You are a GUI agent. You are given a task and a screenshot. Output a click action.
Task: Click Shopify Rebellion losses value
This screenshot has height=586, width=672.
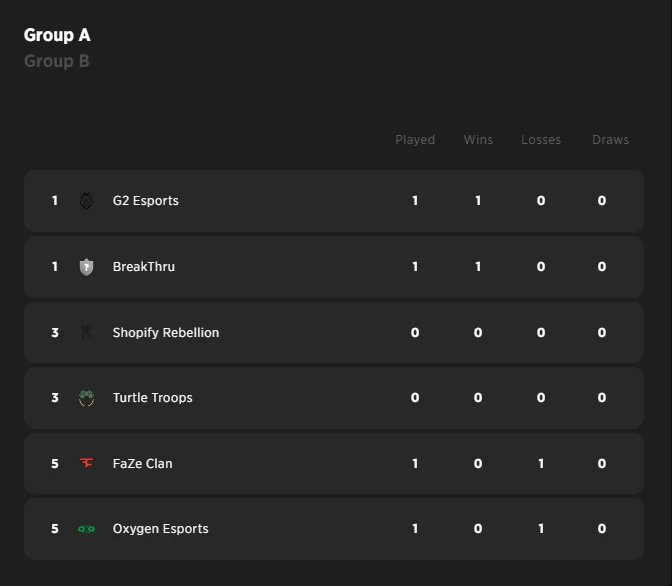541,333
